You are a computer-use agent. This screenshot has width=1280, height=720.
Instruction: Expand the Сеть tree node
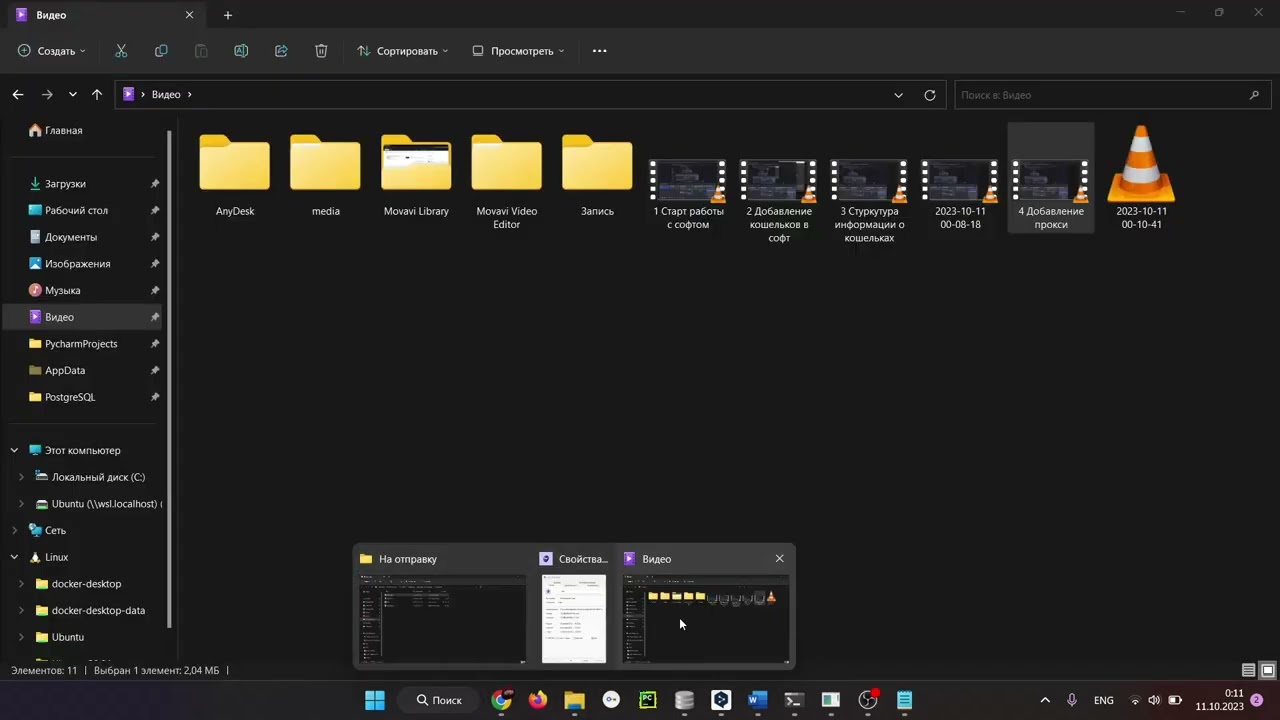tap(14, 531)
